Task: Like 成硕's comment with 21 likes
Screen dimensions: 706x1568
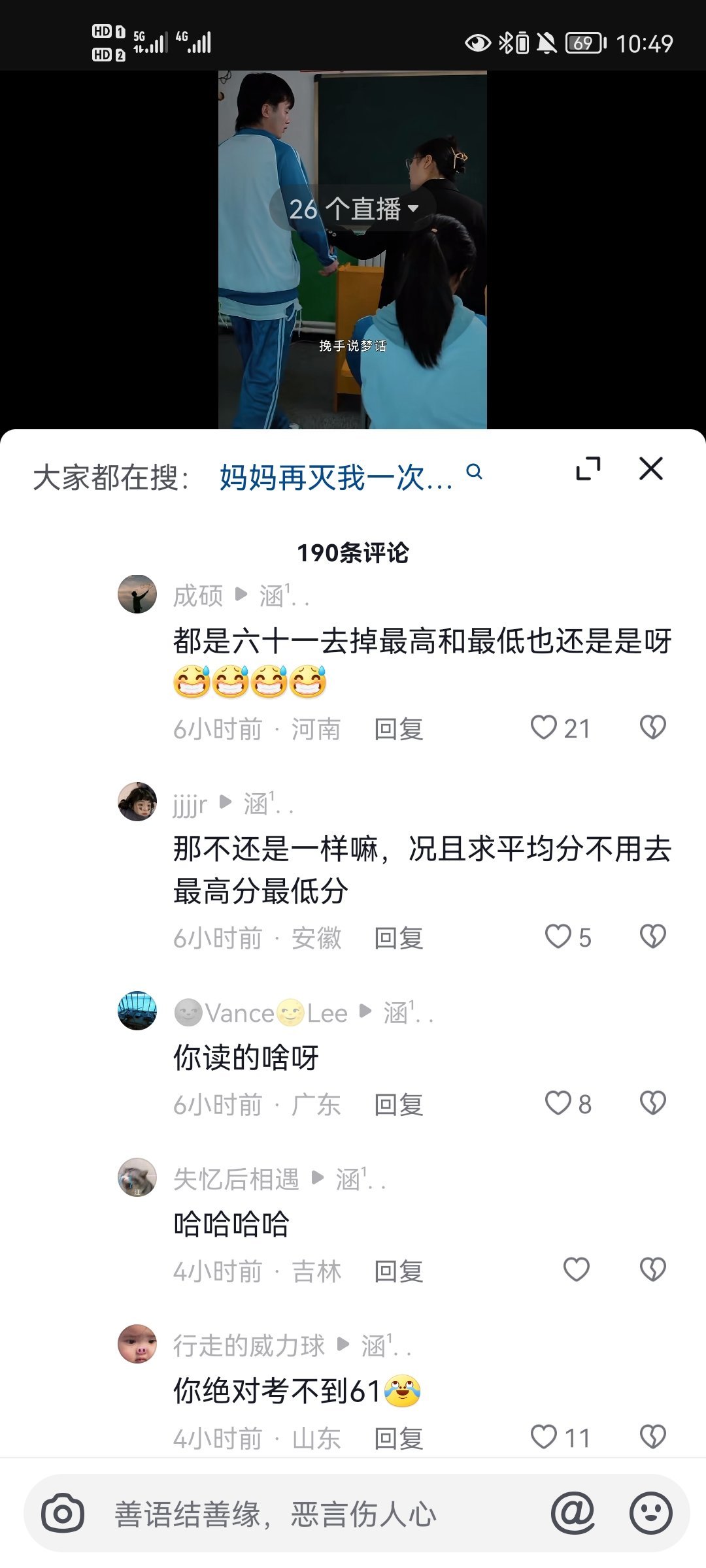Action: [560, 728]
